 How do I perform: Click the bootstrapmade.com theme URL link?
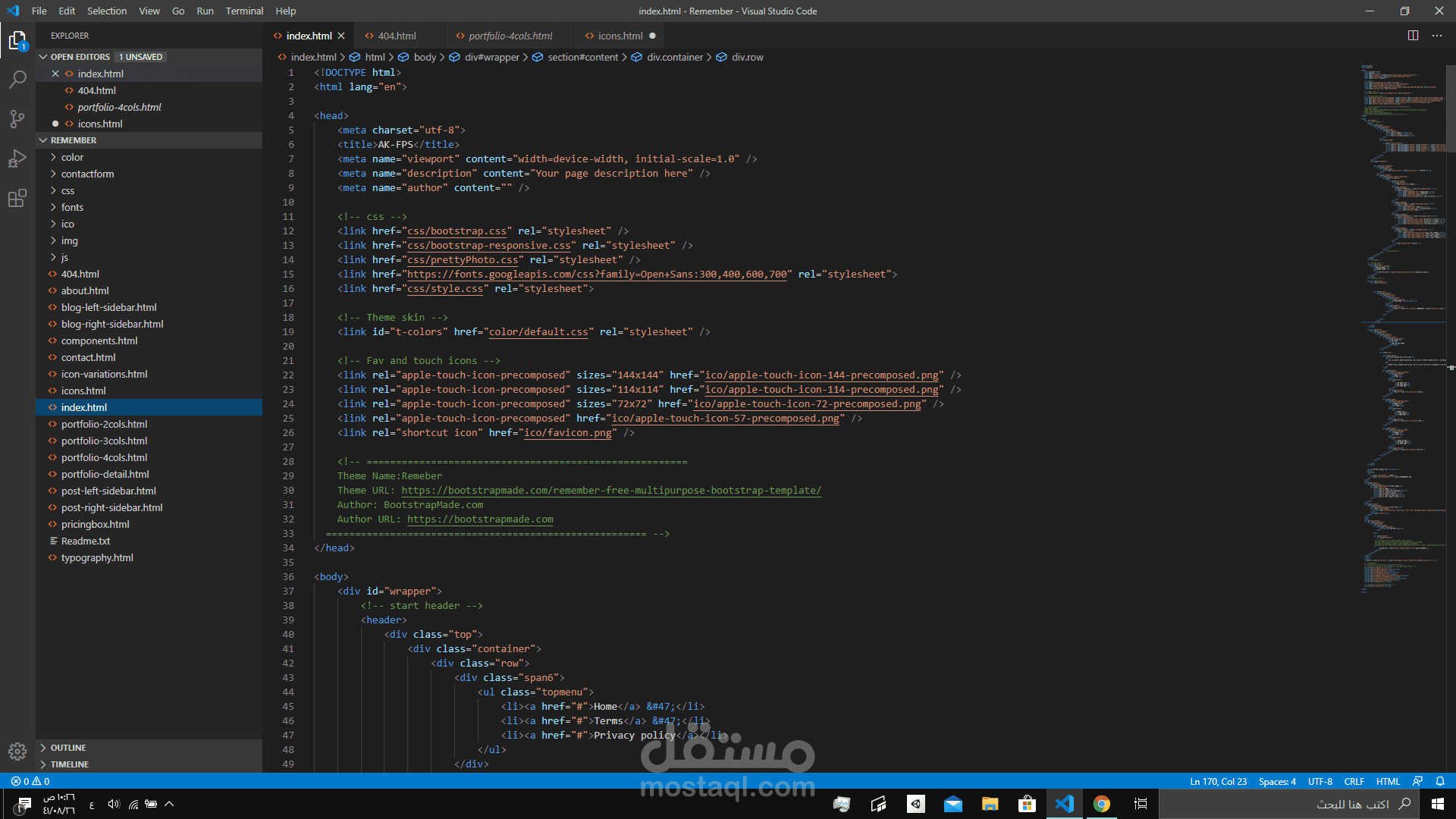[x=611, y=490]
